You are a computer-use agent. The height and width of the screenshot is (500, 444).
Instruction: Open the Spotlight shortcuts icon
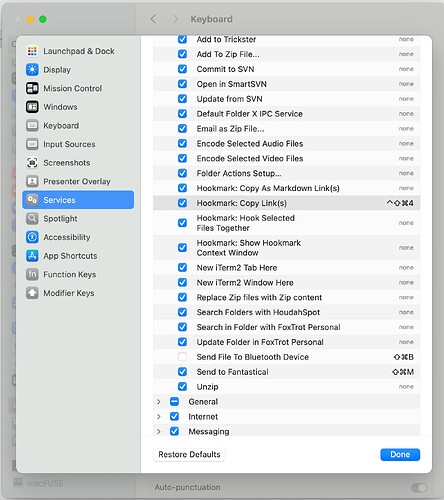point(32,219)
